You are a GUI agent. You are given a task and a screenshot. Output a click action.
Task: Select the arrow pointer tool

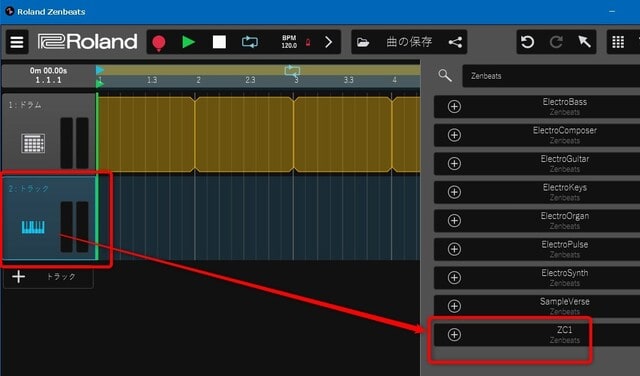(584, 42)
